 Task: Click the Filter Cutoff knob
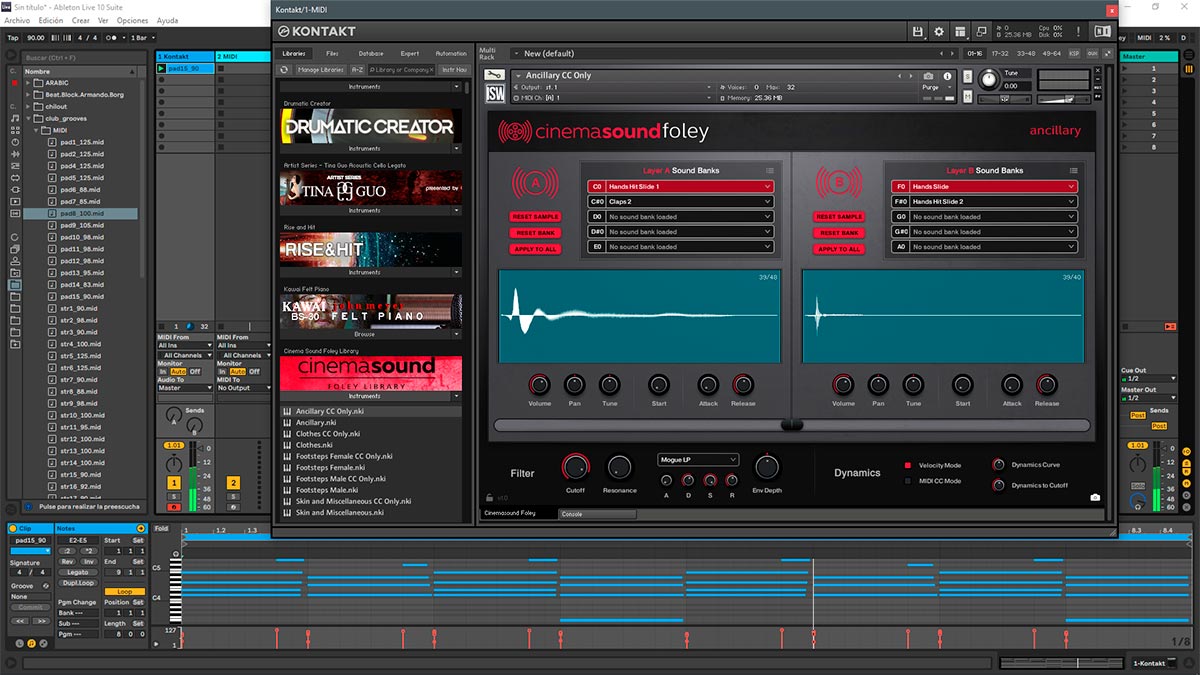tap(575, 466)
